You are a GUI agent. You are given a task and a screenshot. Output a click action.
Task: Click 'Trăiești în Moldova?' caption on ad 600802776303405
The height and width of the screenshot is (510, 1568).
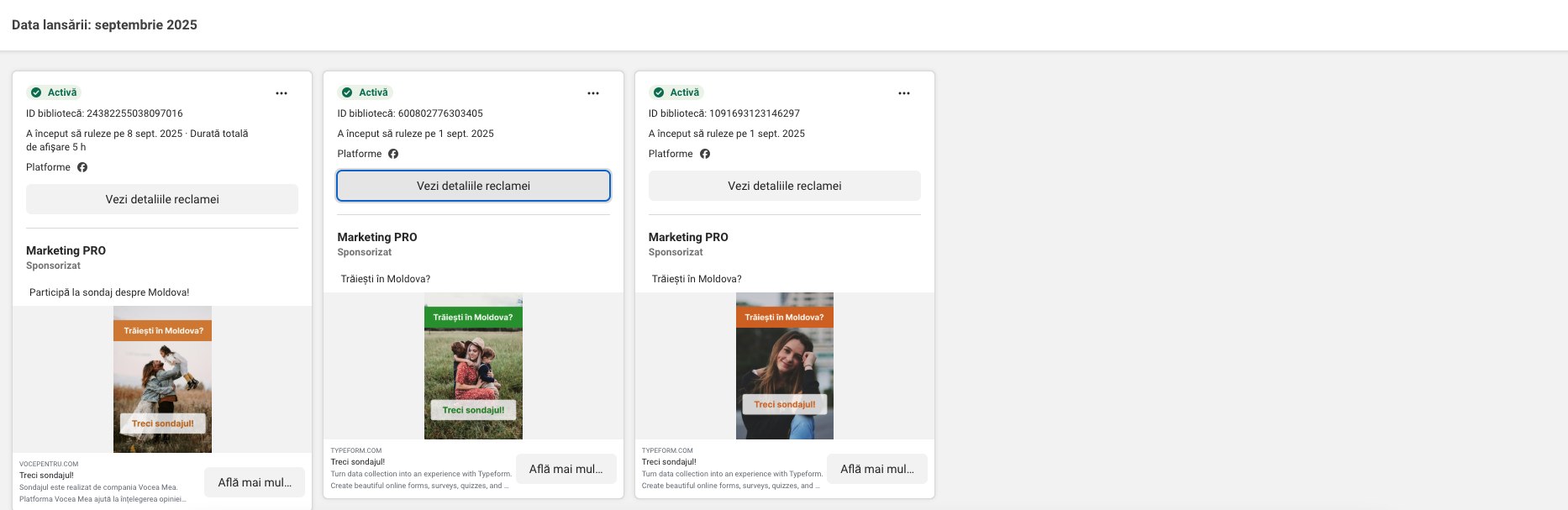386,279
